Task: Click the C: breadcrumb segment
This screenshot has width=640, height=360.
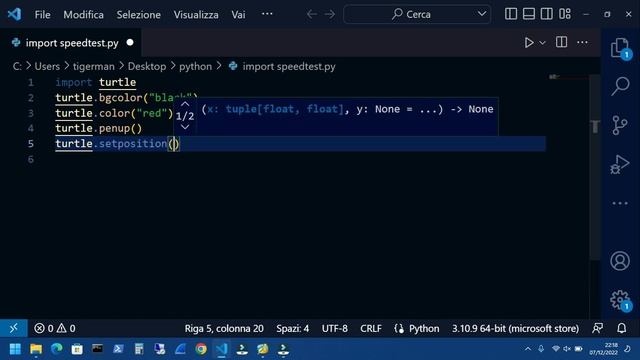Action: coord(17,66)
